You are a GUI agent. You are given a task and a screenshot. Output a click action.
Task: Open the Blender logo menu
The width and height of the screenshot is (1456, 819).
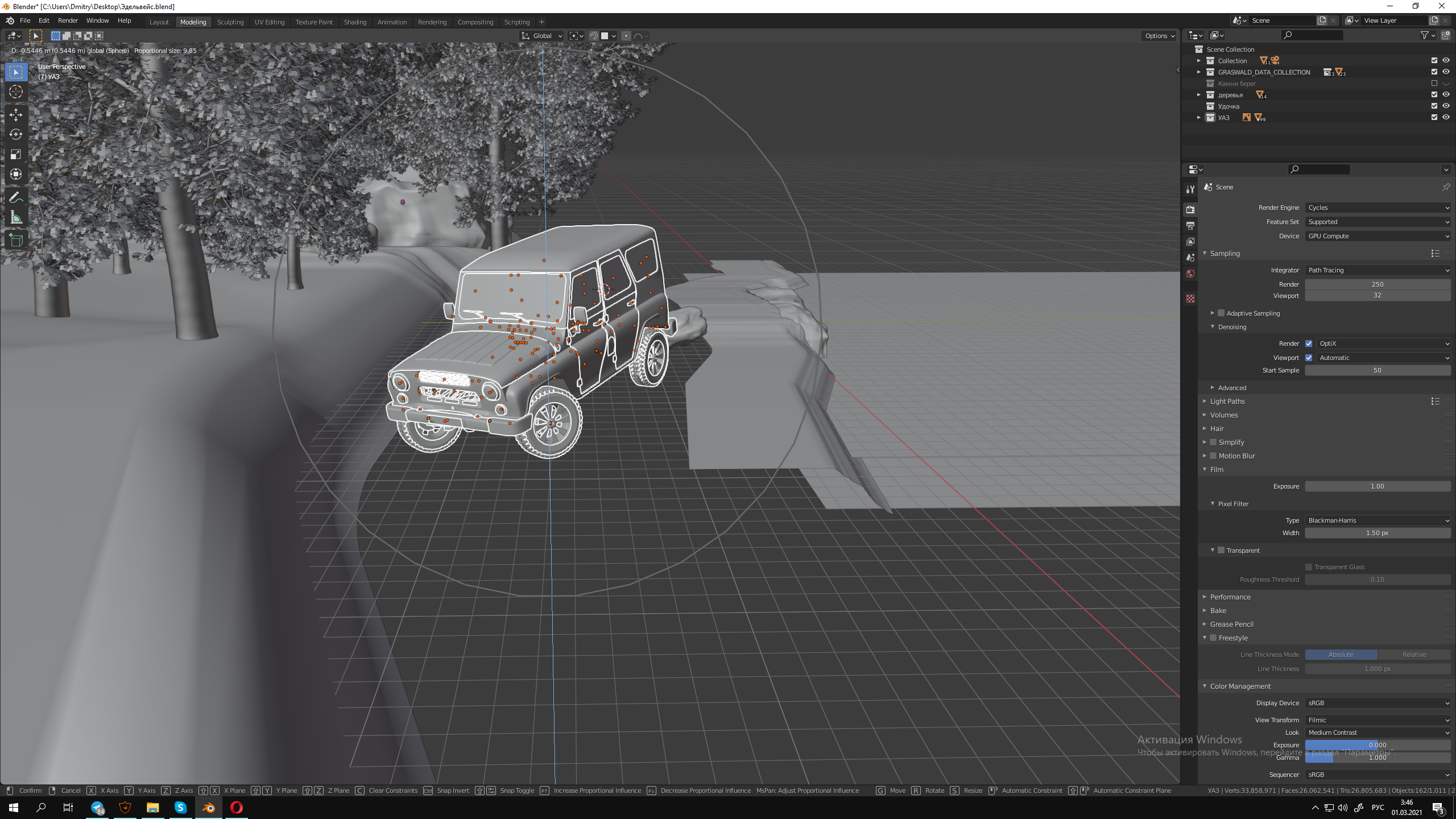tap(10, 20)
